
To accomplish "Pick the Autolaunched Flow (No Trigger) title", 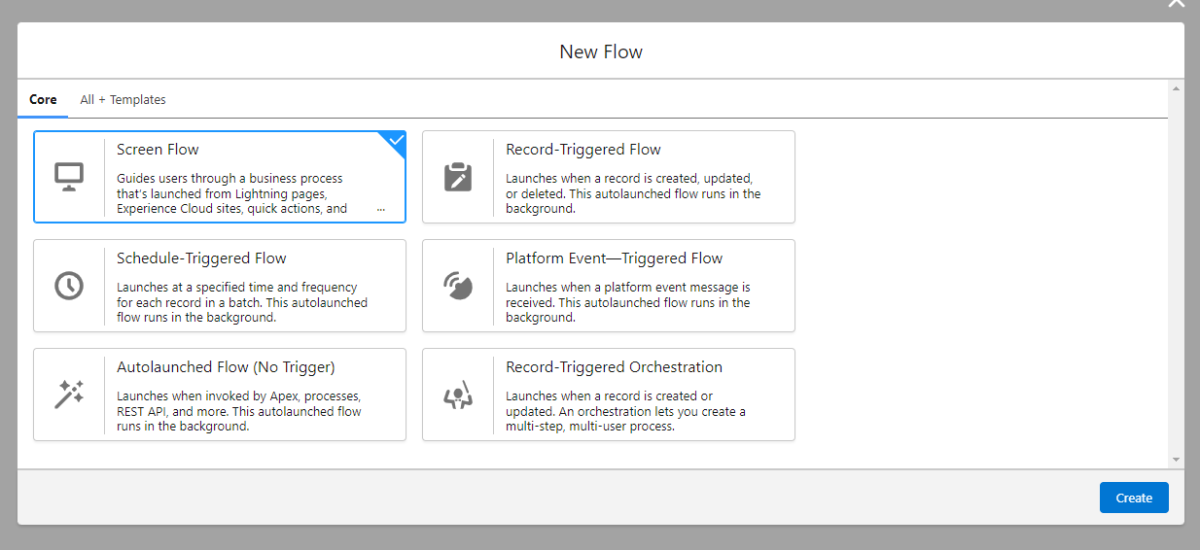I will [225, 368].
